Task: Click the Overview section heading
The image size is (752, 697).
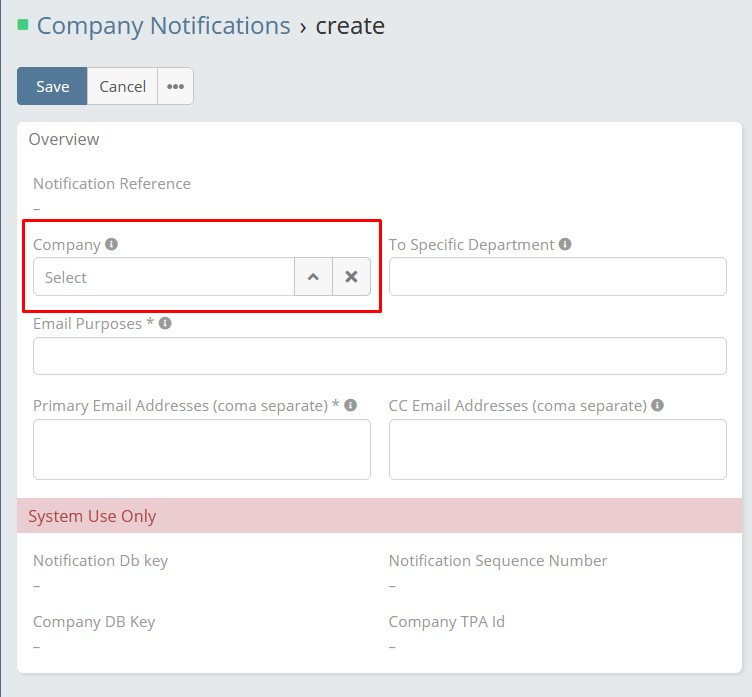Action: [64, 139]
